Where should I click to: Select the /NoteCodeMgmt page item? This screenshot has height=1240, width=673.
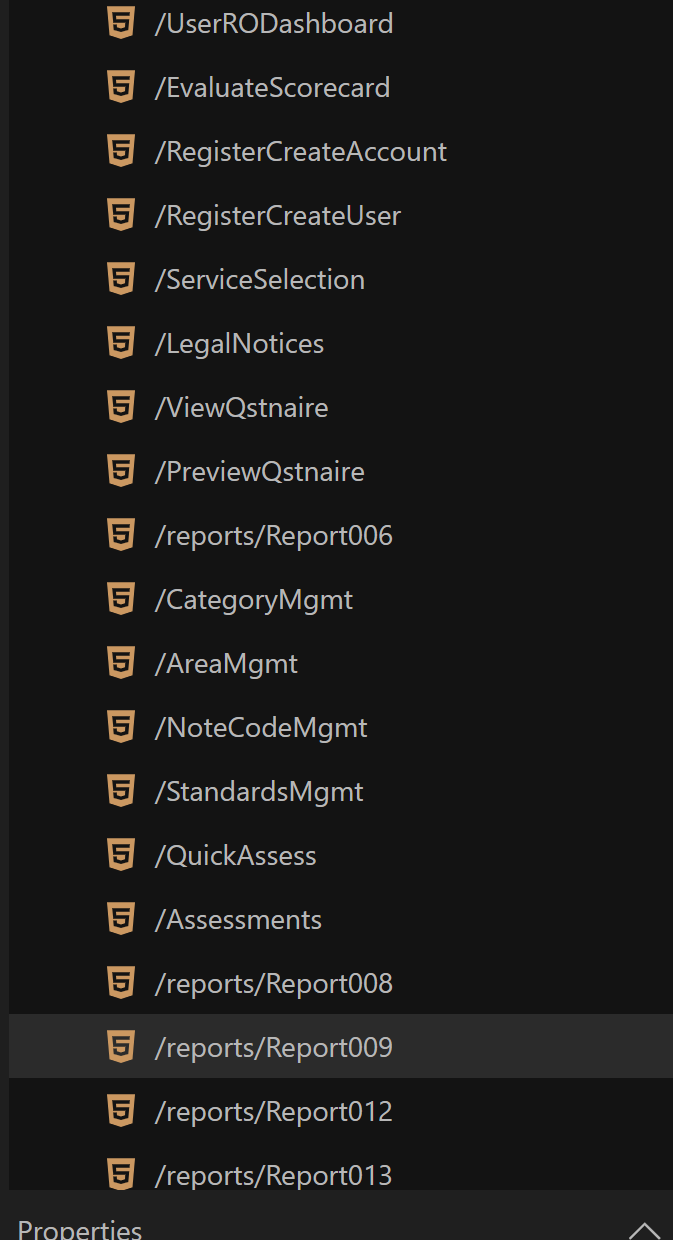tap(261, 728)
